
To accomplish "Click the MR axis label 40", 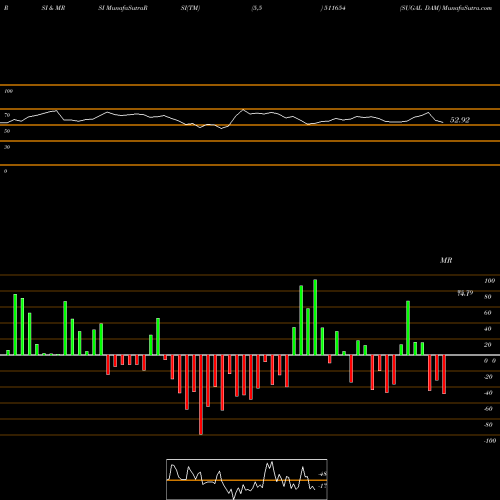I will point(488,329).
